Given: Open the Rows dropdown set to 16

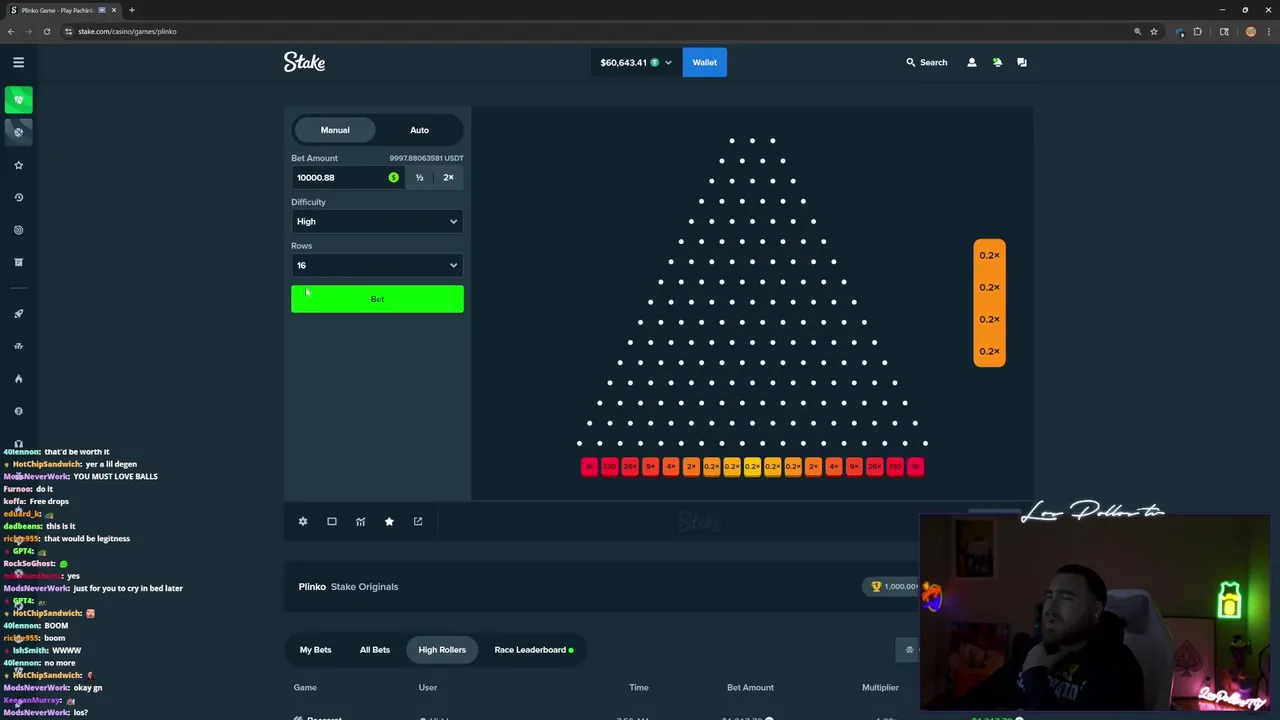Looking at the screenshot, I should [377, 265].
